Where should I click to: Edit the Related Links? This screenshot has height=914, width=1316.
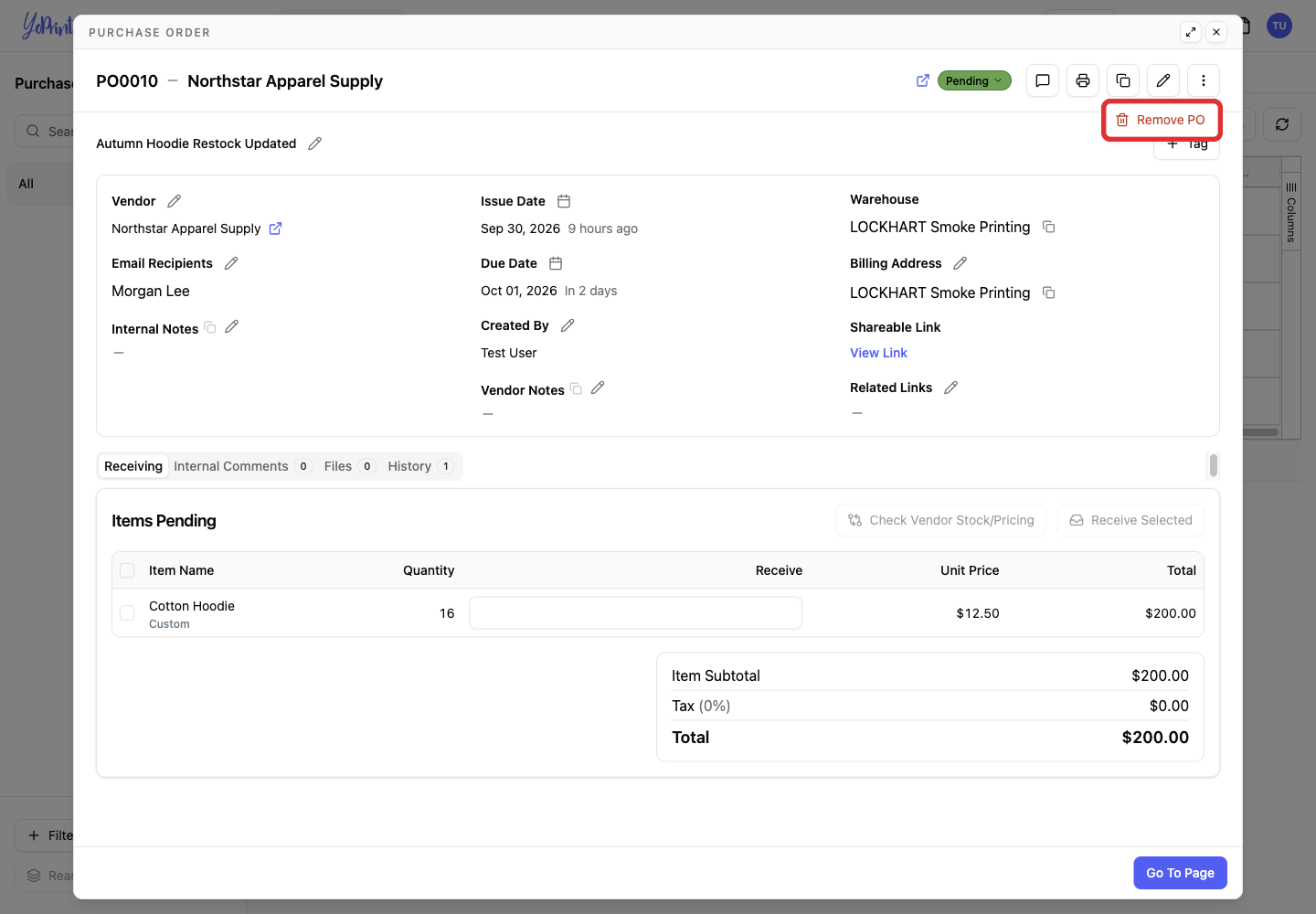click(x=950, y=388)
